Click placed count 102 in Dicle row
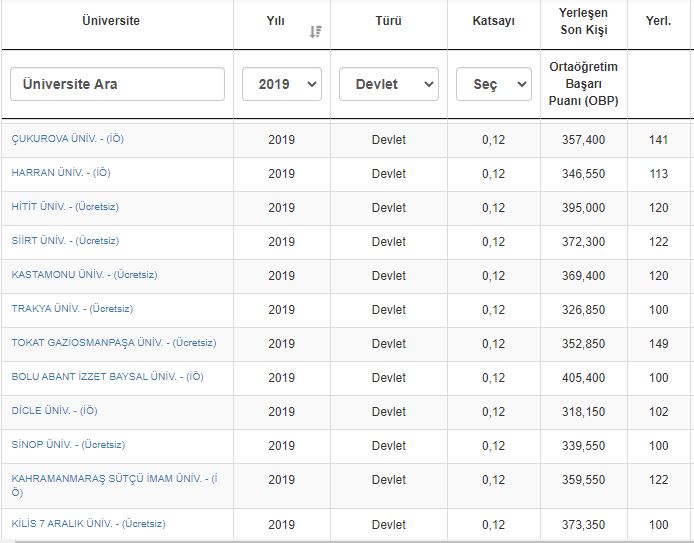This screenshot has width=694, height=543. tap(659, 412)
